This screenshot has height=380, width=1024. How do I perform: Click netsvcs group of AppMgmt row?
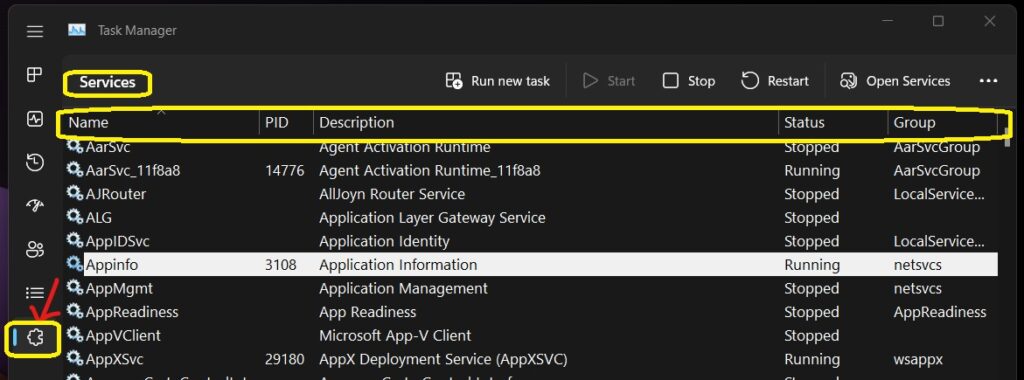click(x=918, y=288)
